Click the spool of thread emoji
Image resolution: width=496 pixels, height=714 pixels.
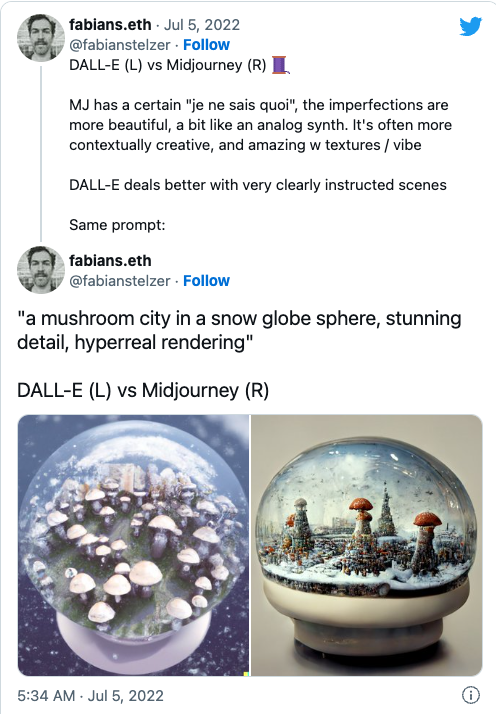coord(280,65)
